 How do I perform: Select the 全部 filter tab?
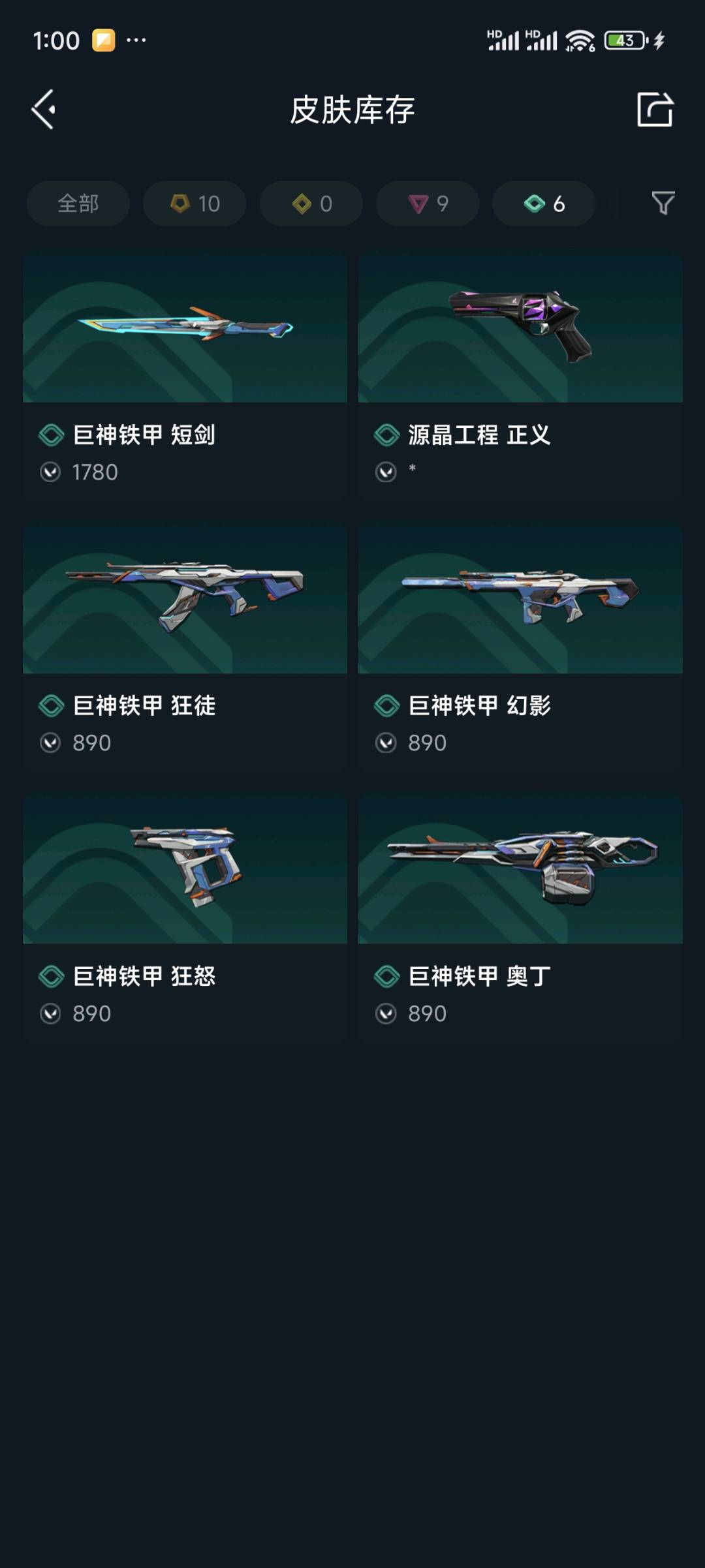click(78, 204)
